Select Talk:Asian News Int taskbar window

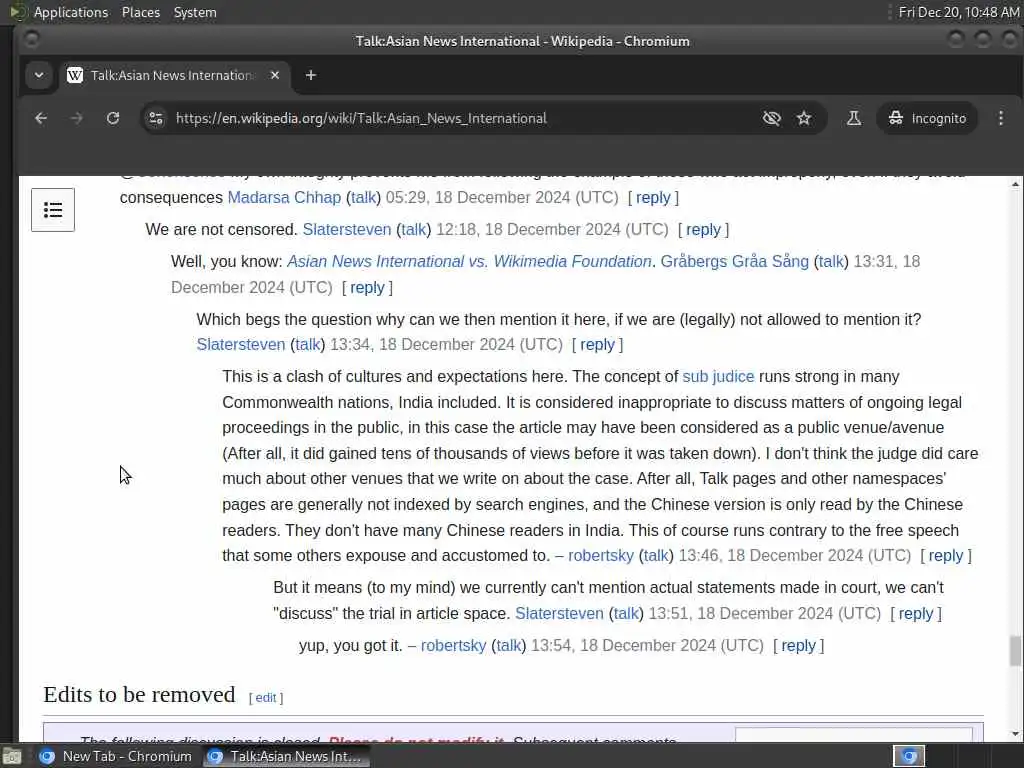(x=285, y=756)
